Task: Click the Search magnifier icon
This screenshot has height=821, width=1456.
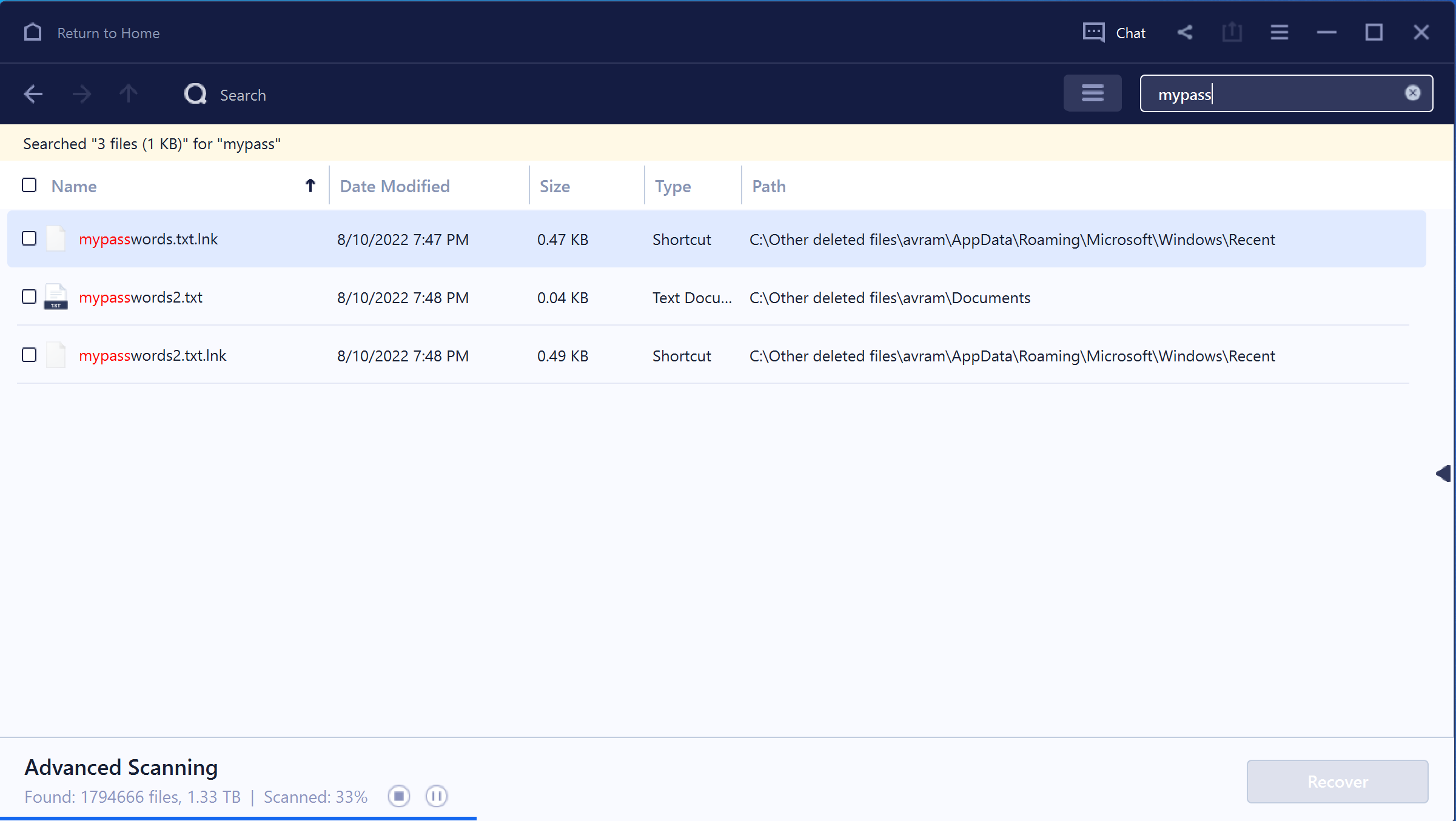Action: pos(195,93)
